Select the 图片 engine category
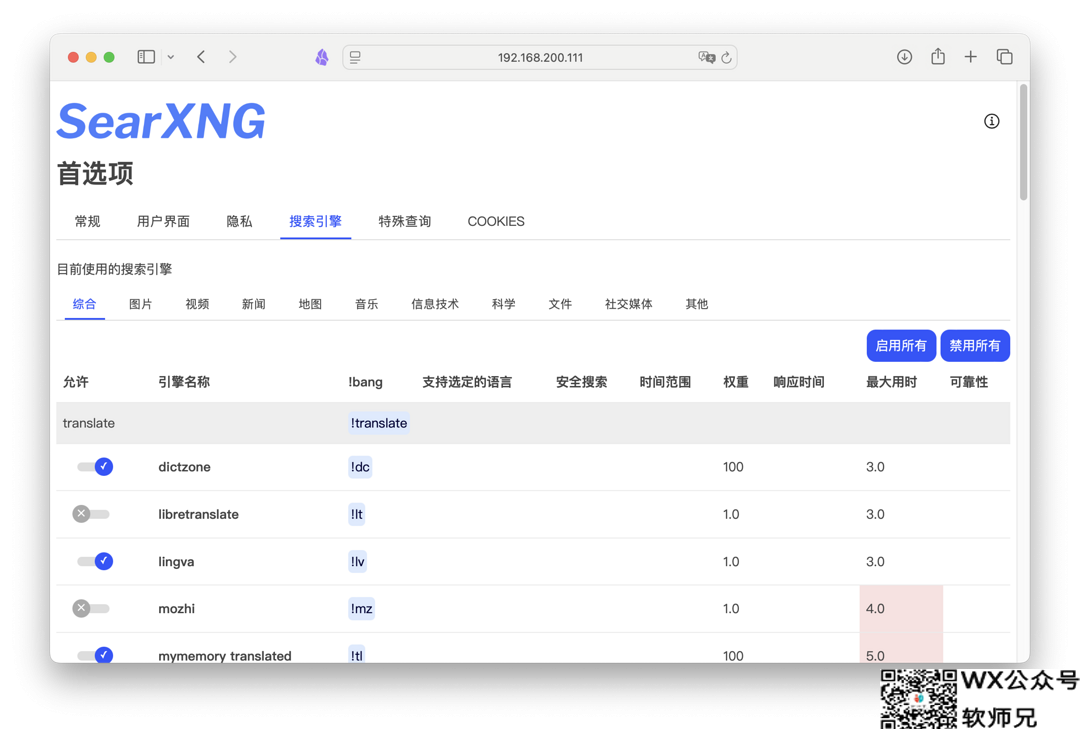1080x729 pixels. [x=141, y=304]
